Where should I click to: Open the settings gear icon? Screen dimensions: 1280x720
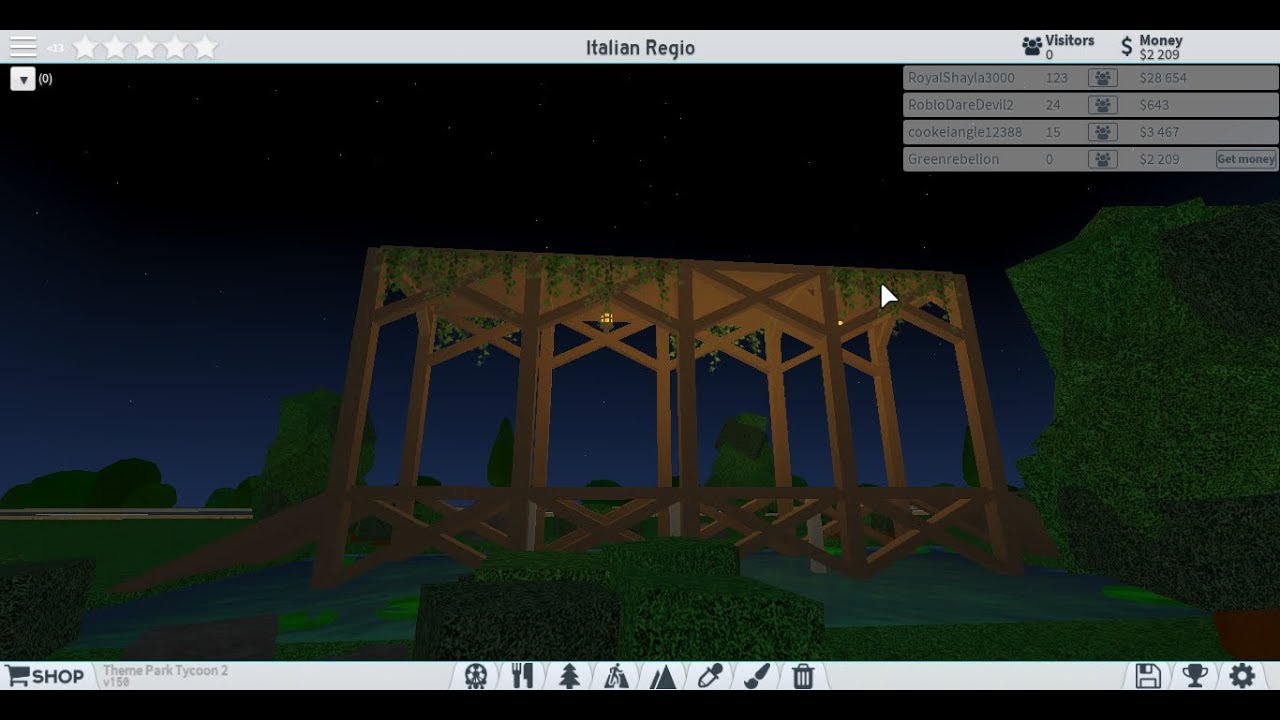click(x=1242, y=676)
